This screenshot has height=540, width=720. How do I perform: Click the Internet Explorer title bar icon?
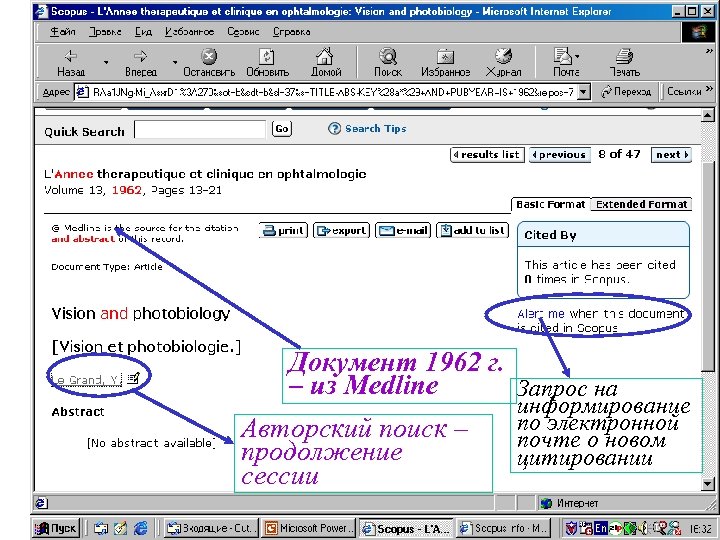click(x=41, y=11)
